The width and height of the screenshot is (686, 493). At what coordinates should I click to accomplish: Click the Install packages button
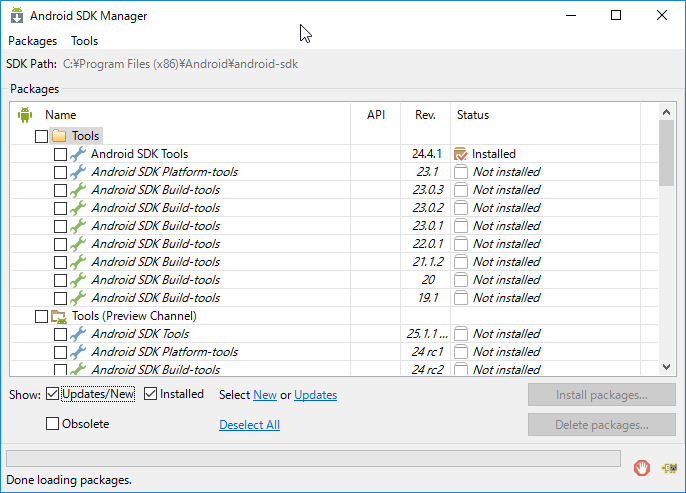pos(602,395)
